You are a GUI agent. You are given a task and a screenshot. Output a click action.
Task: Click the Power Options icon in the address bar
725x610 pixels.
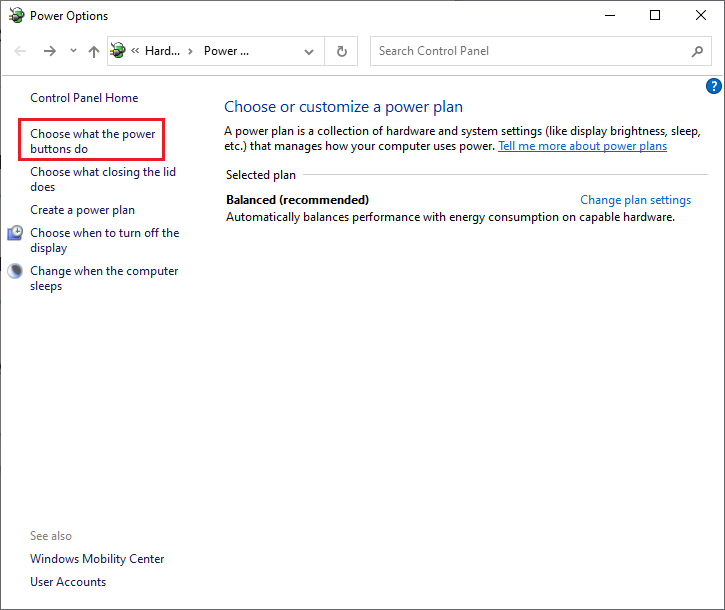click(119, 51)
